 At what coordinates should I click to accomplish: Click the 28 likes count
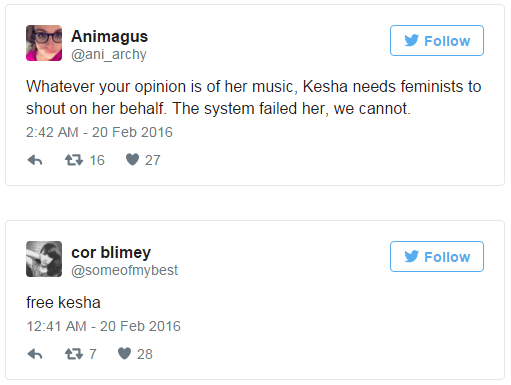(x=145, y=354)
